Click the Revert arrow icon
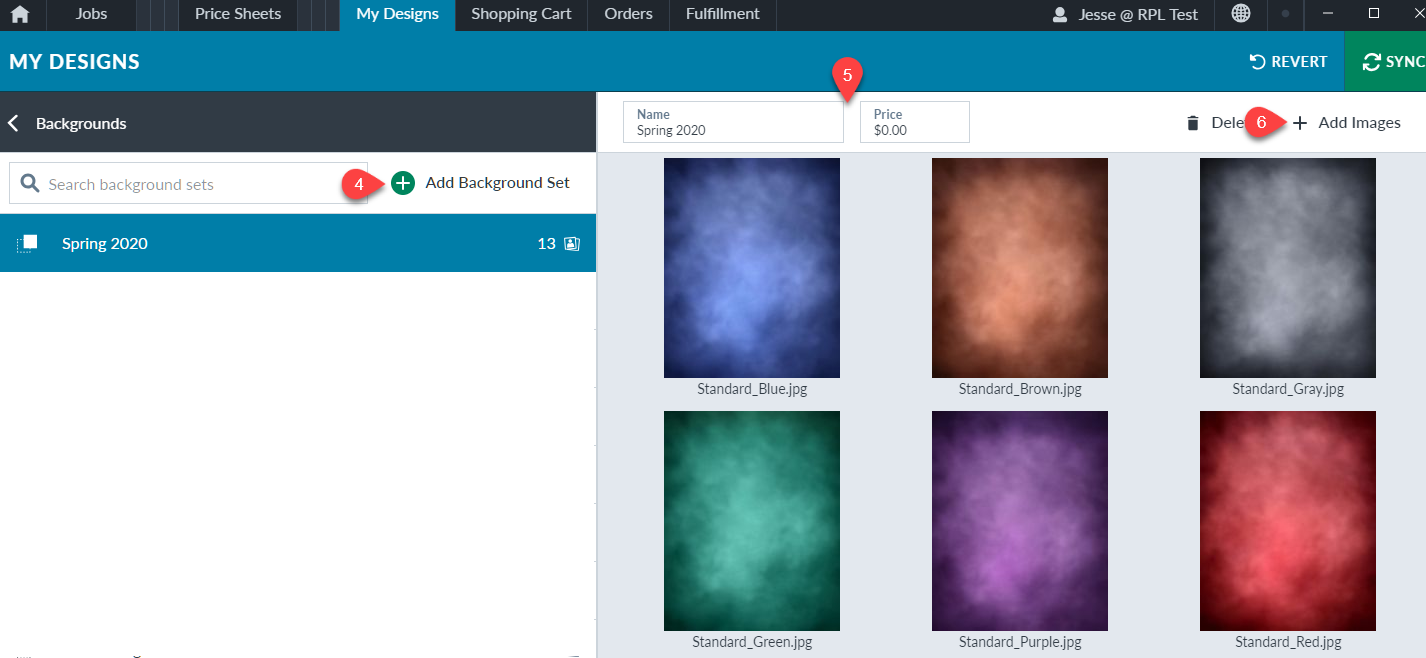Image resolution: width=1426 pixels, height=658 pixels. 1258,62
